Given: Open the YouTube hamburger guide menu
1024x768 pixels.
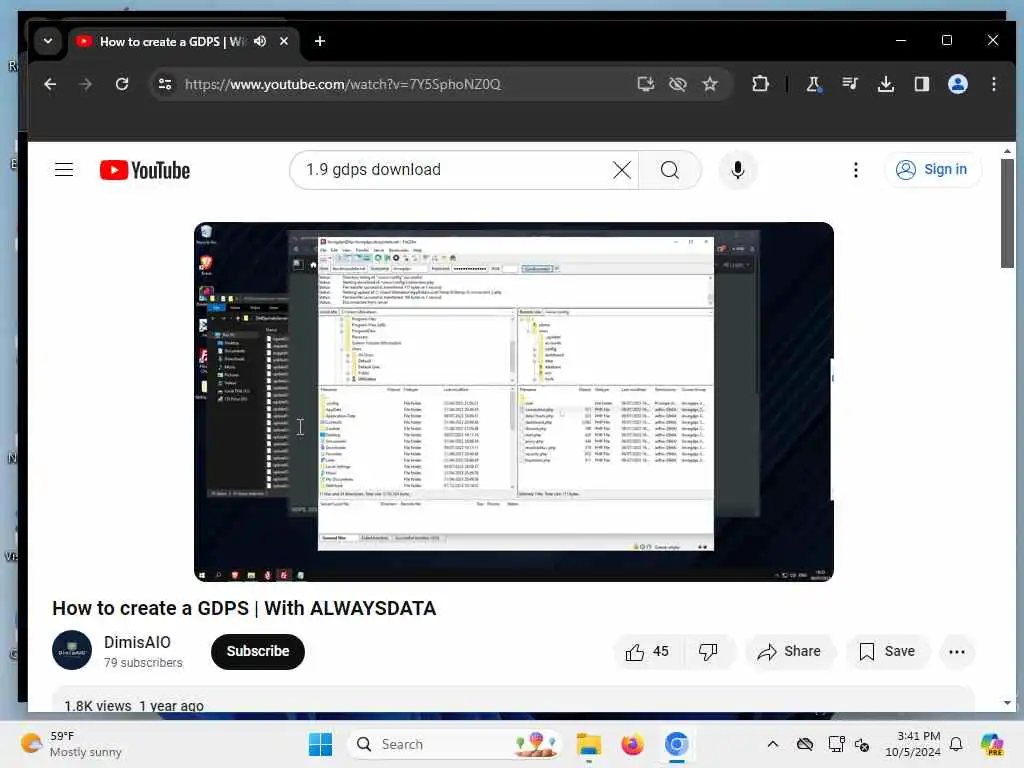Looking at the screenshot, I should tap(64, 170).
